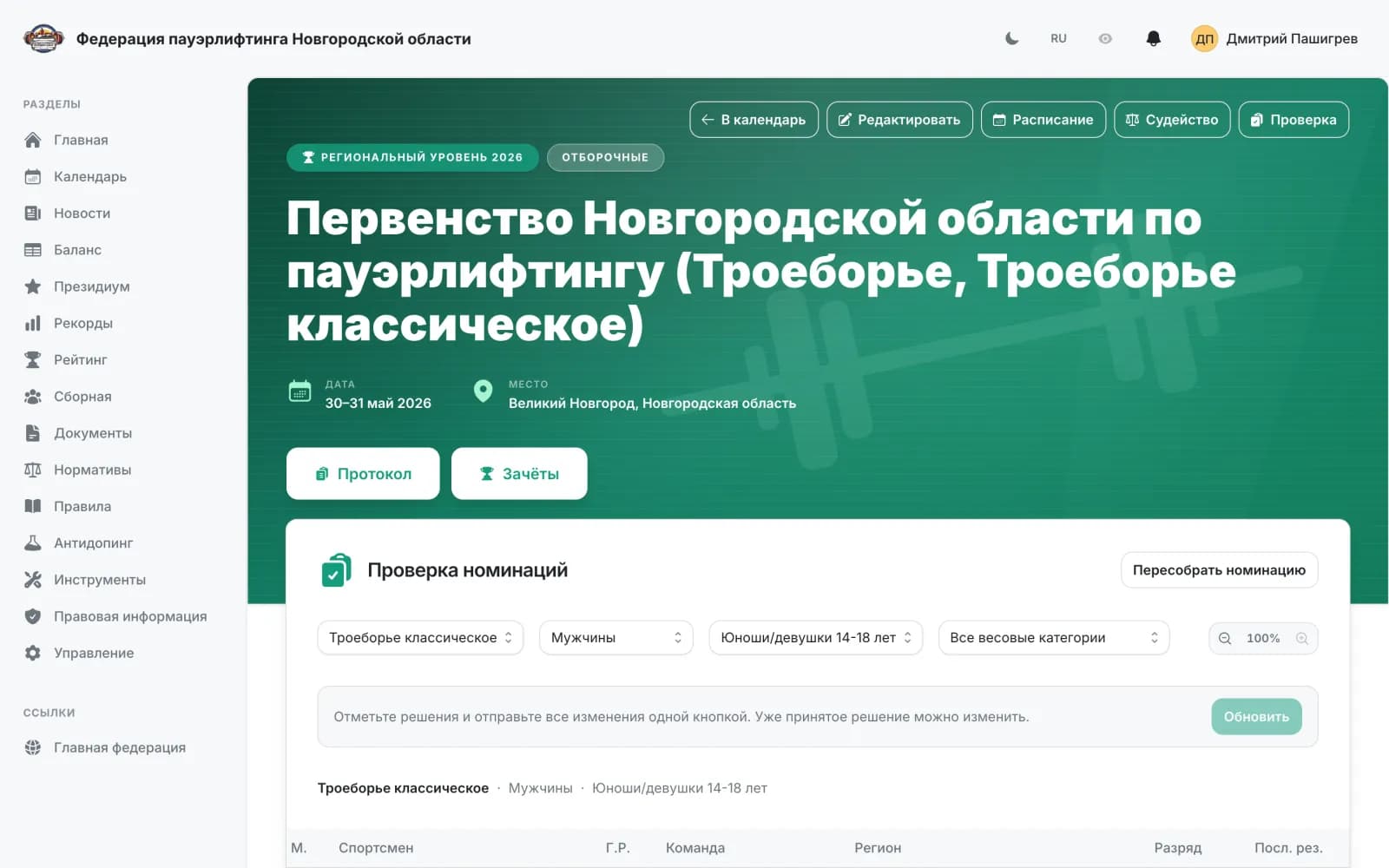The height and width of the screenshot is (868, 1389).
Task: Toggle accessibility view with eye icon
Action: pyautogui.click(x=1105, y=38)
